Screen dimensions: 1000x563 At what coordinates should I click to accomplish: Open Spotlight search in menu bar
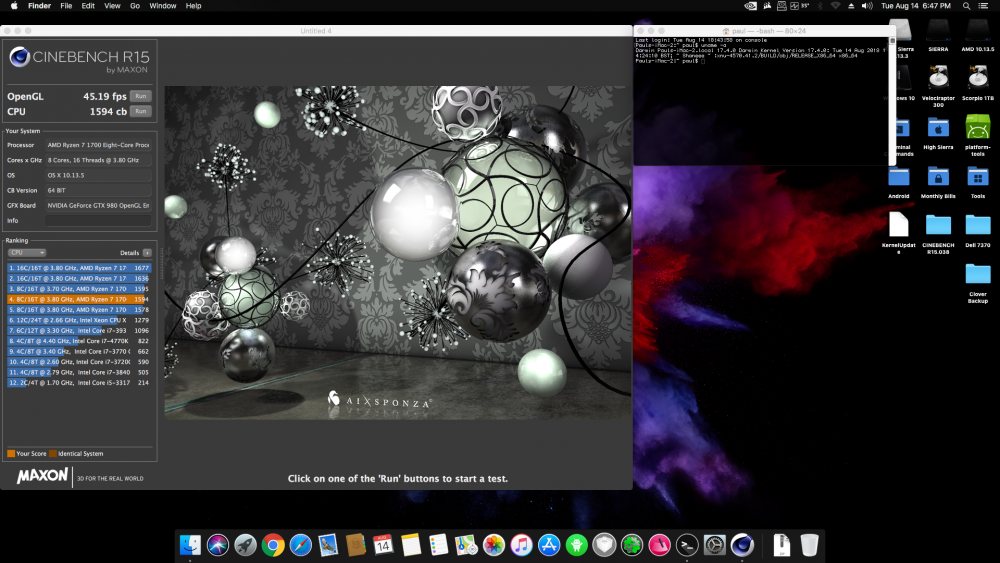click(x=967, y=6)
